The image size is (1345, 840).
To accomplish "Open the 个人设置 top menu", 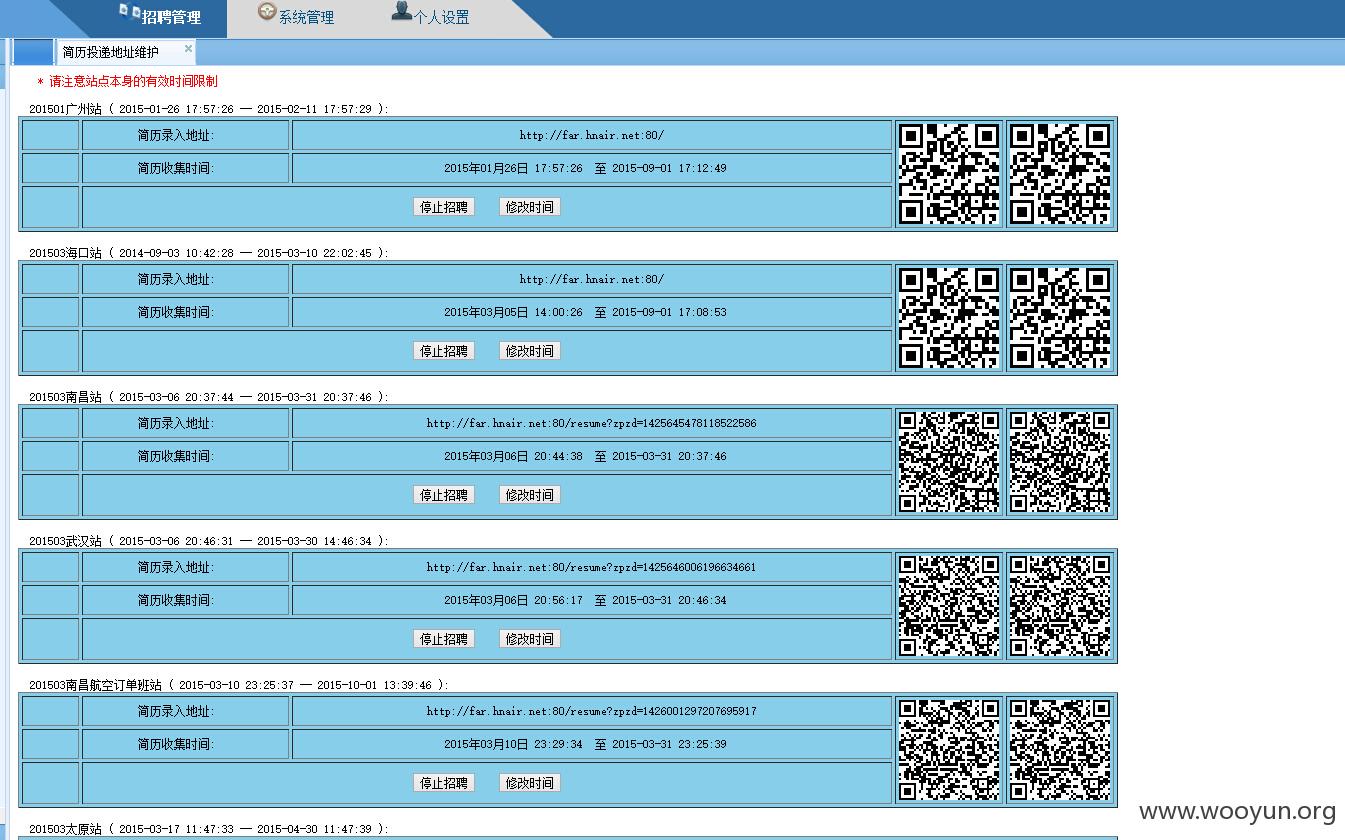I will click(x=441, y=17).
